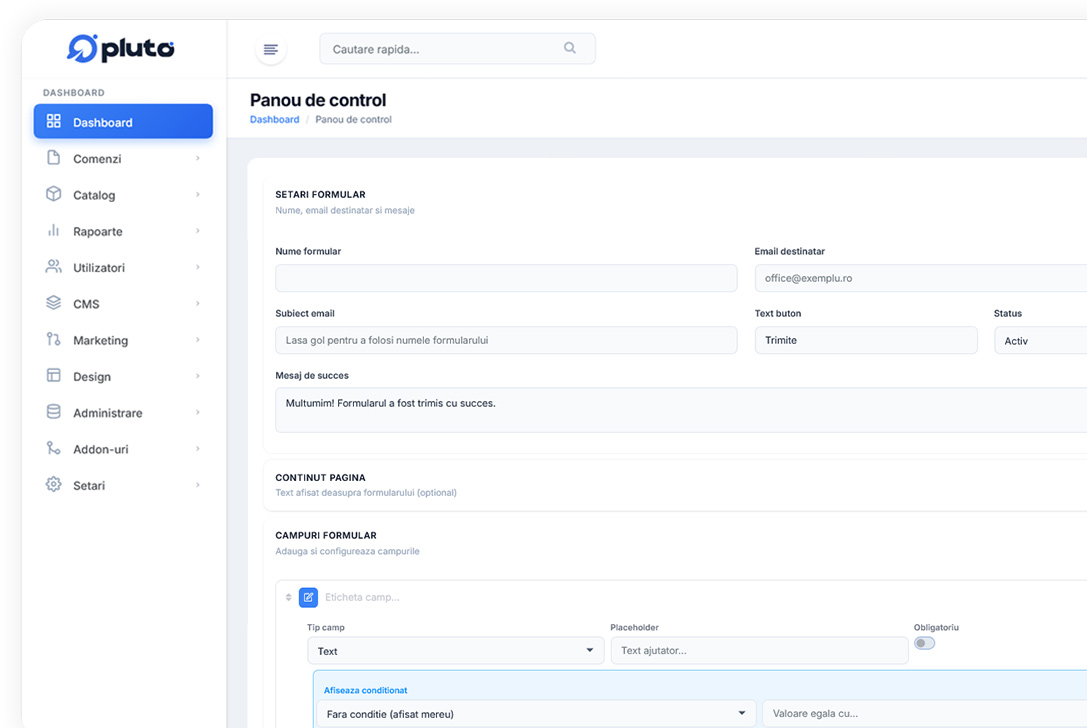
Task: Click the CMS layers icon
Action: tap(53, 302)
